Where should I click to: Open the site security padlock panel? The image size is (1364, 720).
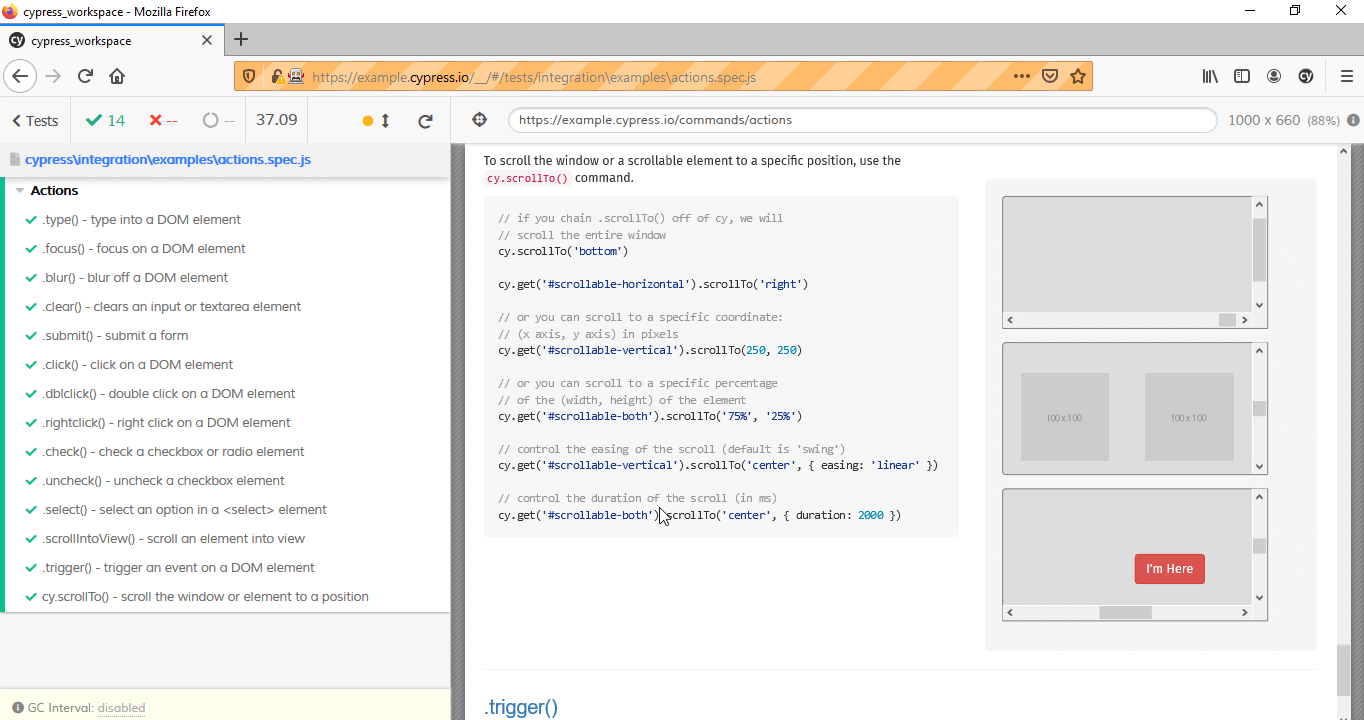tap(275, 76)
